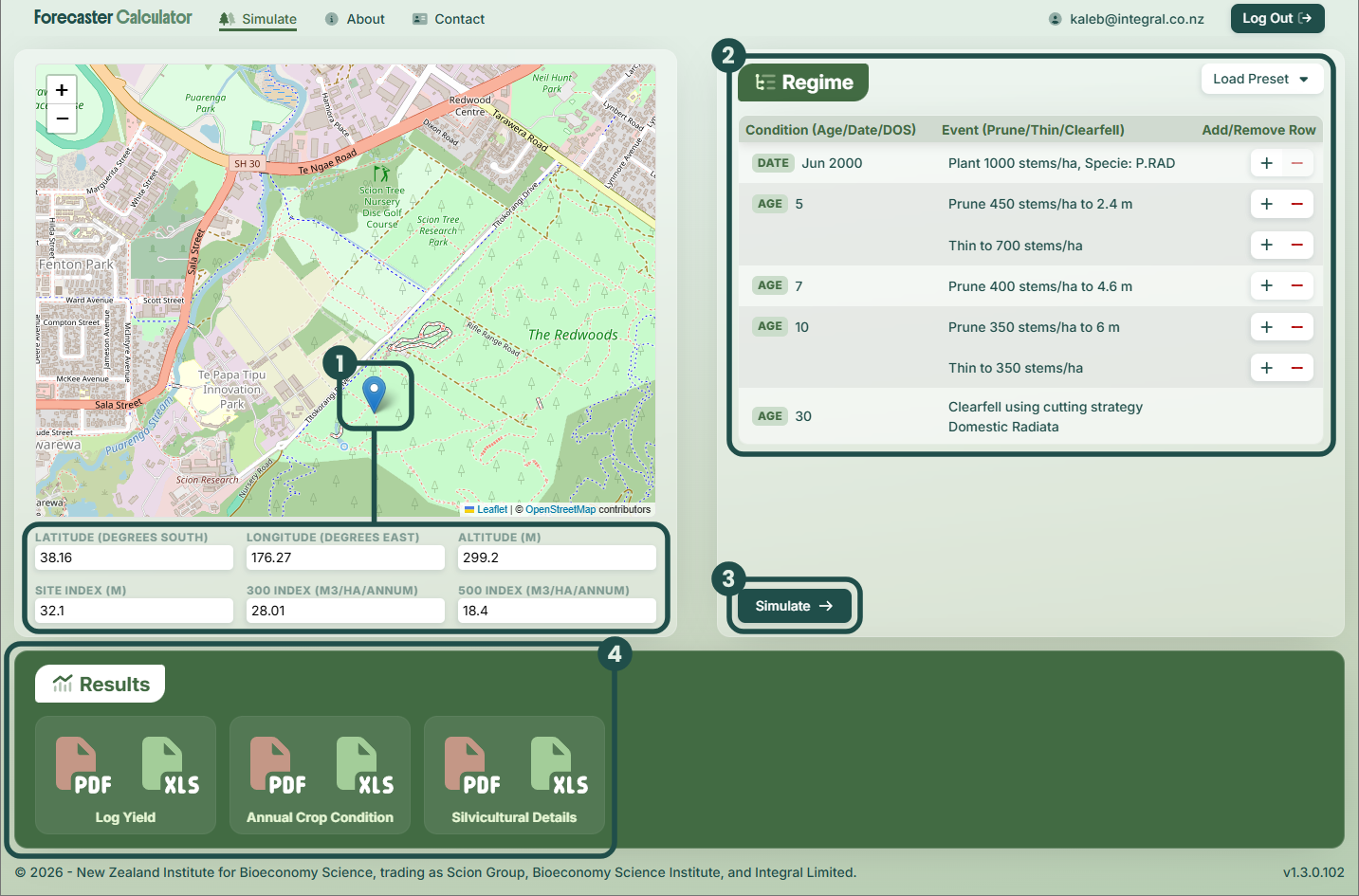Go to the About page
This screenshot has width=1359, height=896.
(355, 19)
